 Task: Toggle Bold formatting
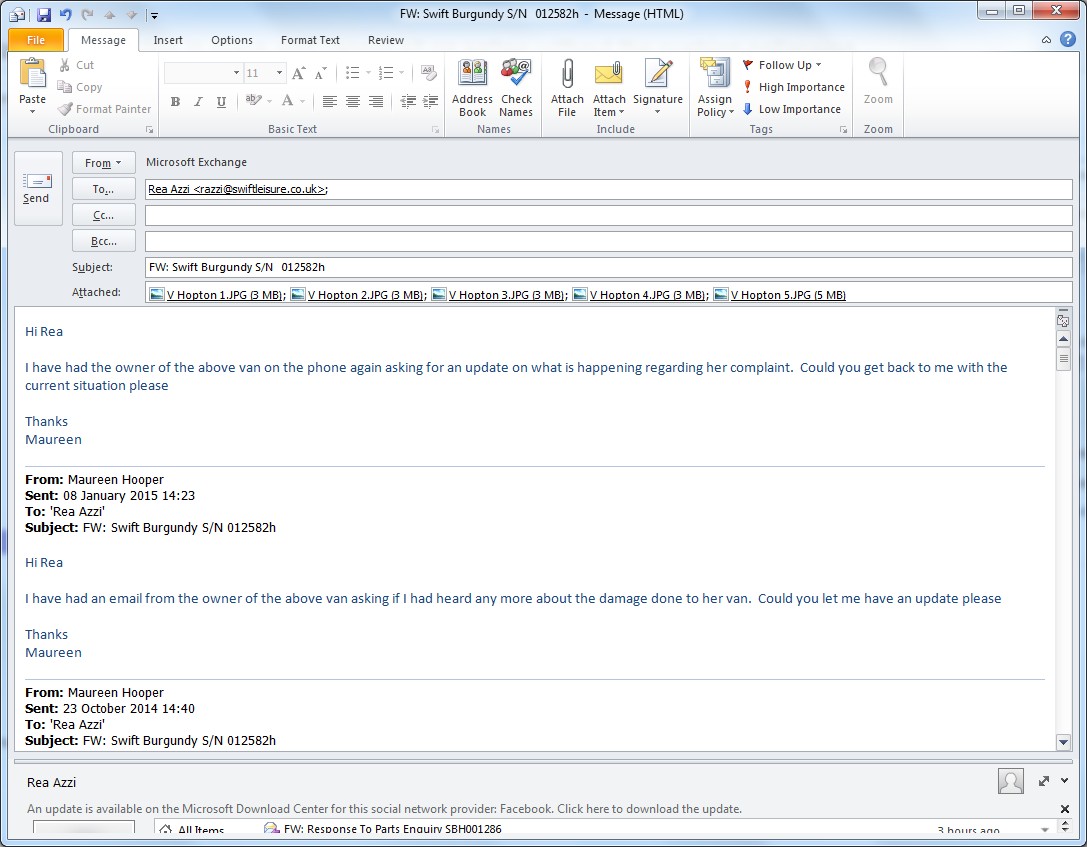click(x=175, y=102)
